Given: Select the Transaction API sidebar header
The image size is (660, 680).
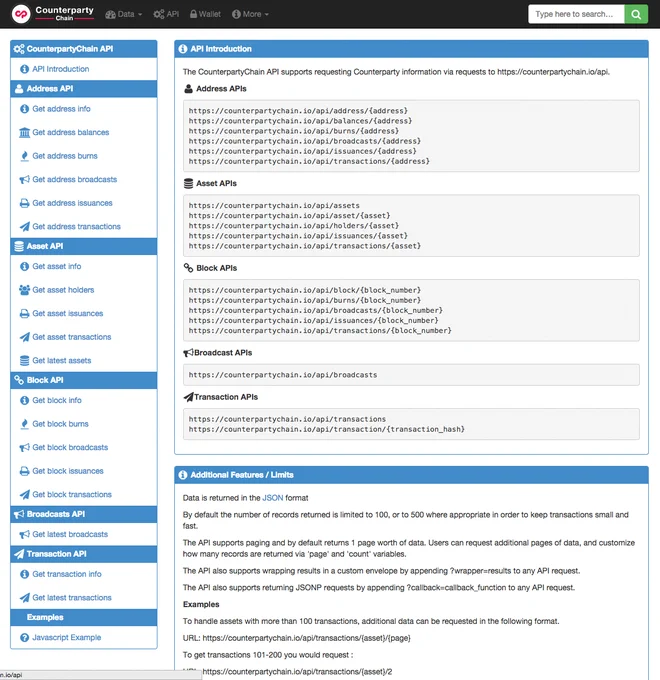Looking at the screenshot, I should [x=84, y=554].
